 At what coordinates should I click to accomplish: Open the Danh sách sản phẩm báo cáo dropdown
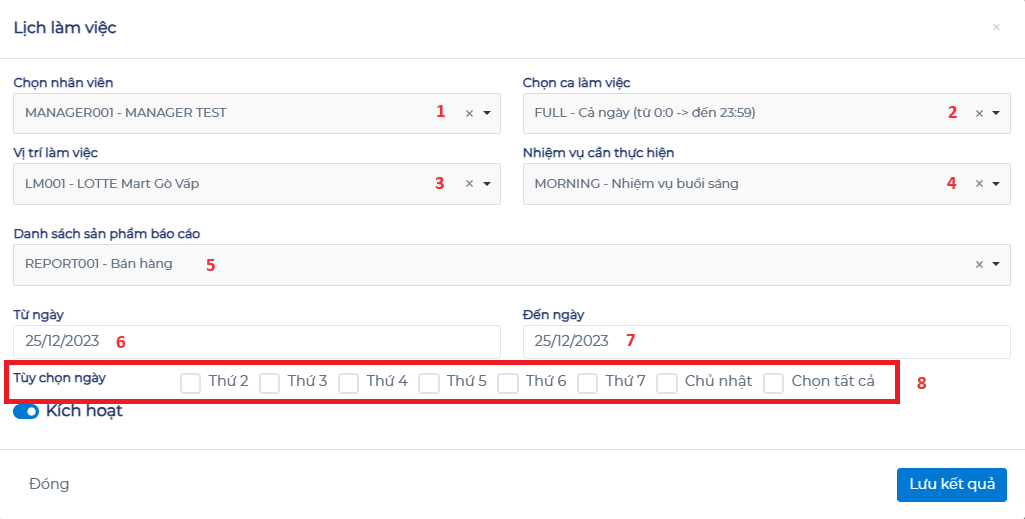996,264
